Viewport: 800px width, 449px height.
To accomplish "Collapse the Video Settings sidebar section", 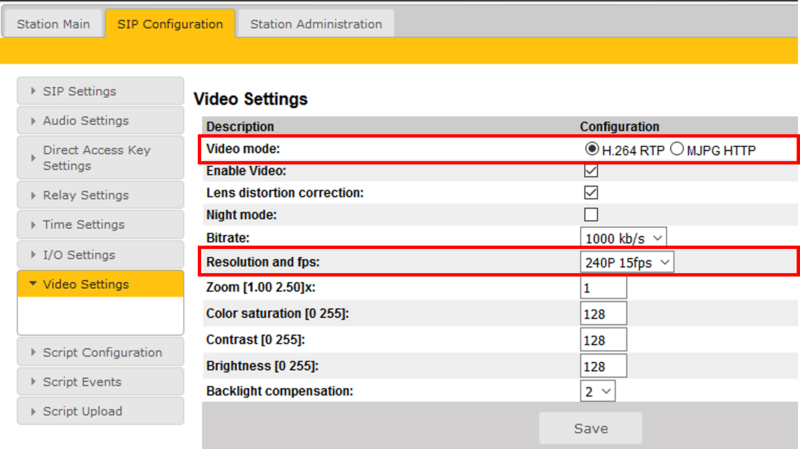I will click(100, 284).
